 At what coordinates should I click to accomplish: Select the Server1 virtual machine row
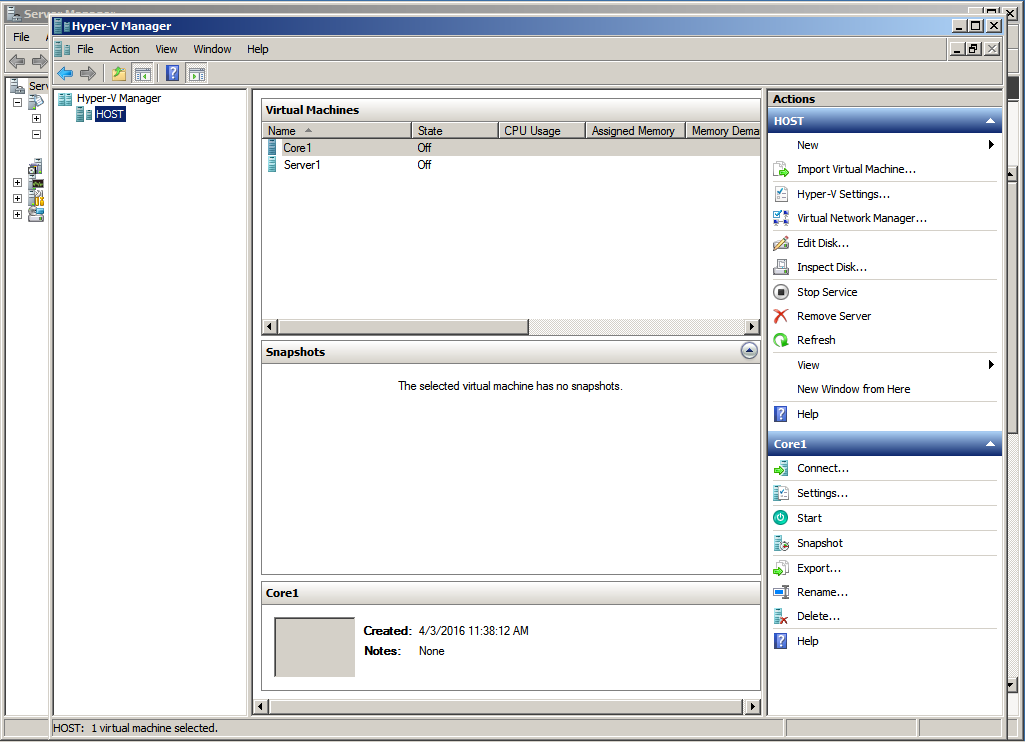coord(511,165)
